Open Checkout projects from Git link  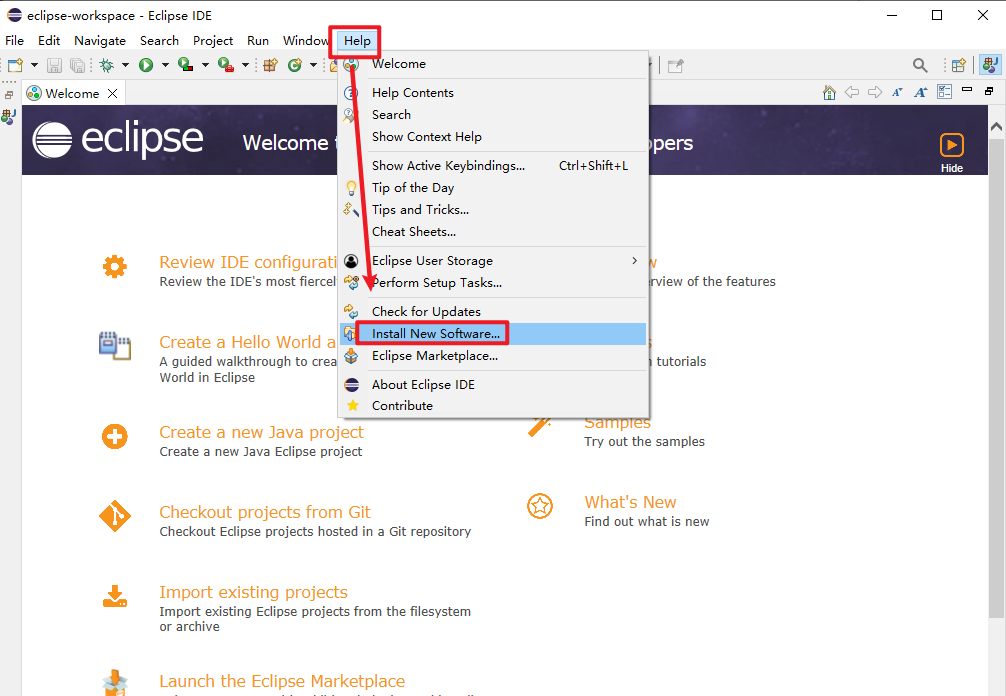coord(264,512)
